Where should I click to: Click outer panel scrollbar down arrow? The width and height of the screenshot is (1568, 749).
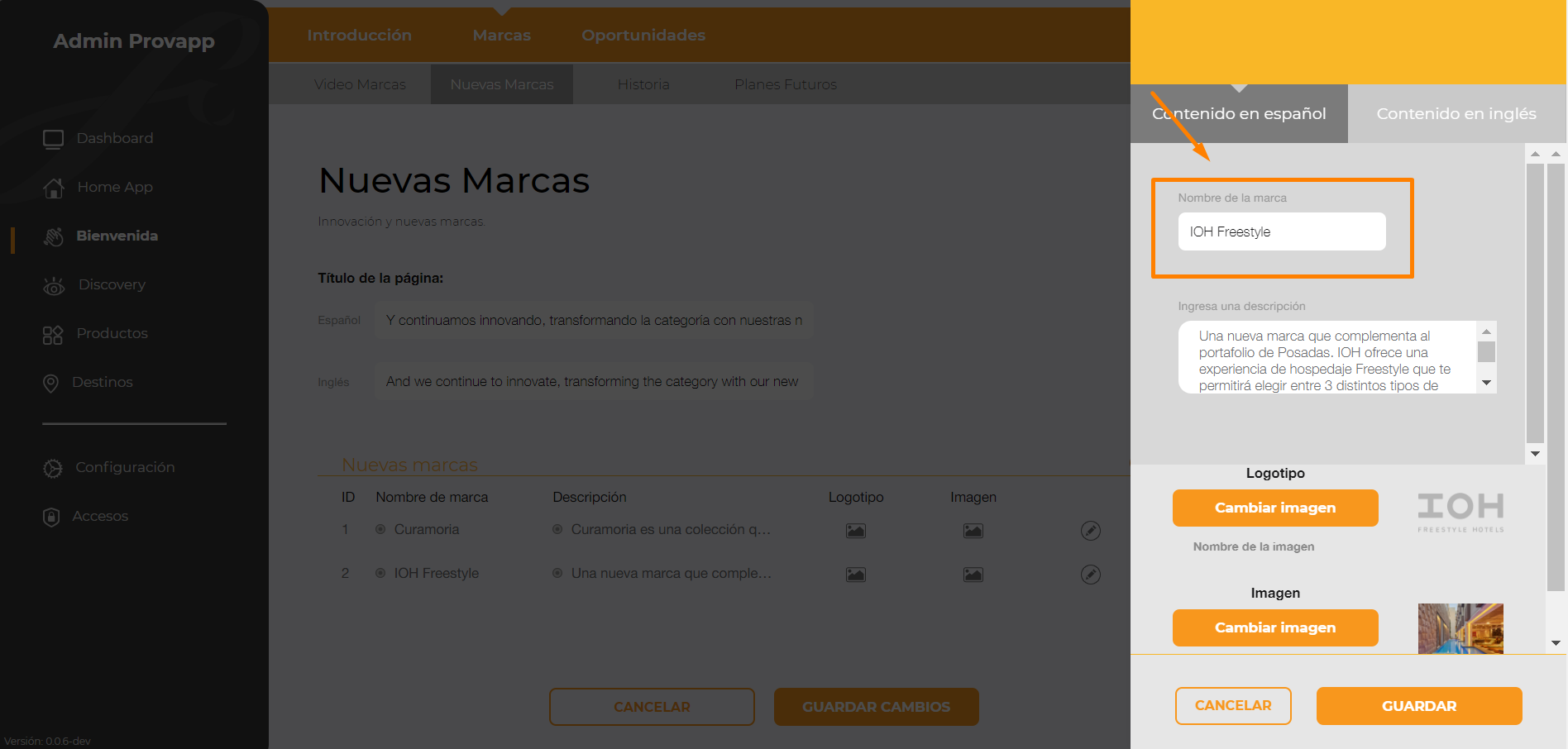[1556, 643]
